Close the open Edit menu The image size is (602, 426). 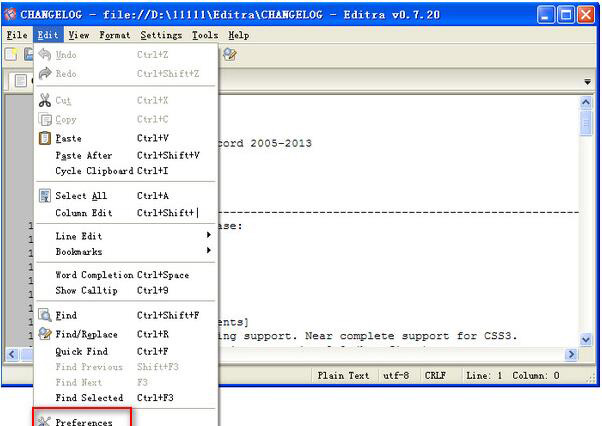[x=48, y=35]
